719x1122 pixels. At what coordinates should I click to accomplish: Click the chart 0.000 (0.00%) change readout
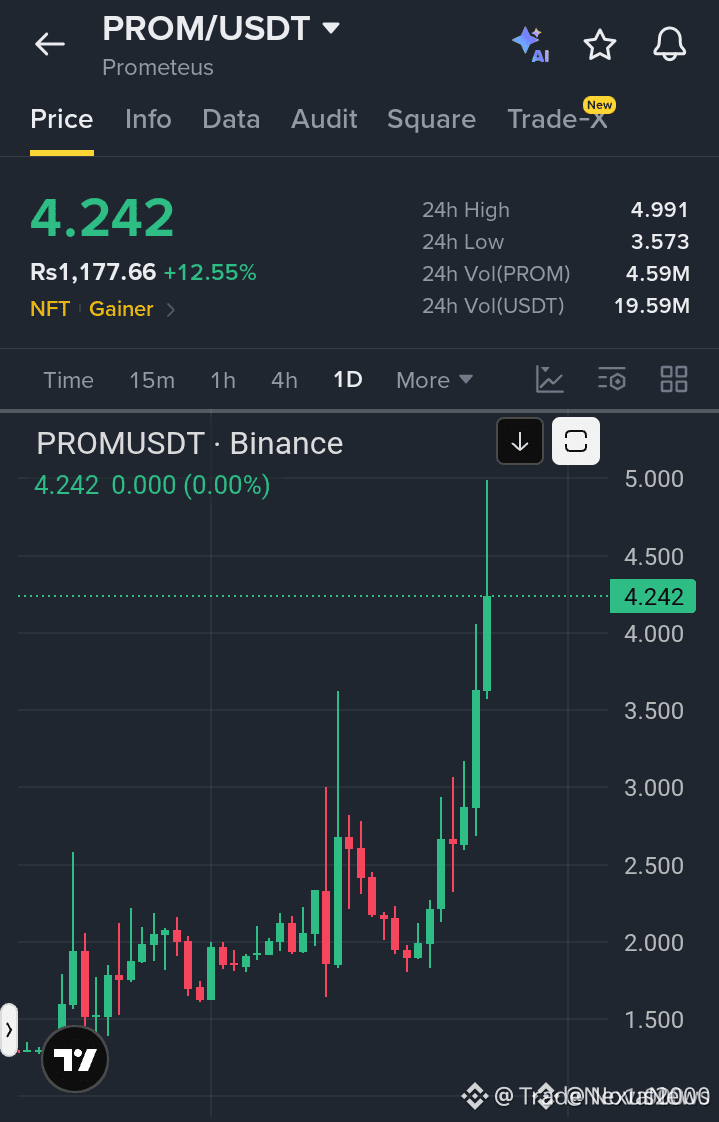(190, 485)
